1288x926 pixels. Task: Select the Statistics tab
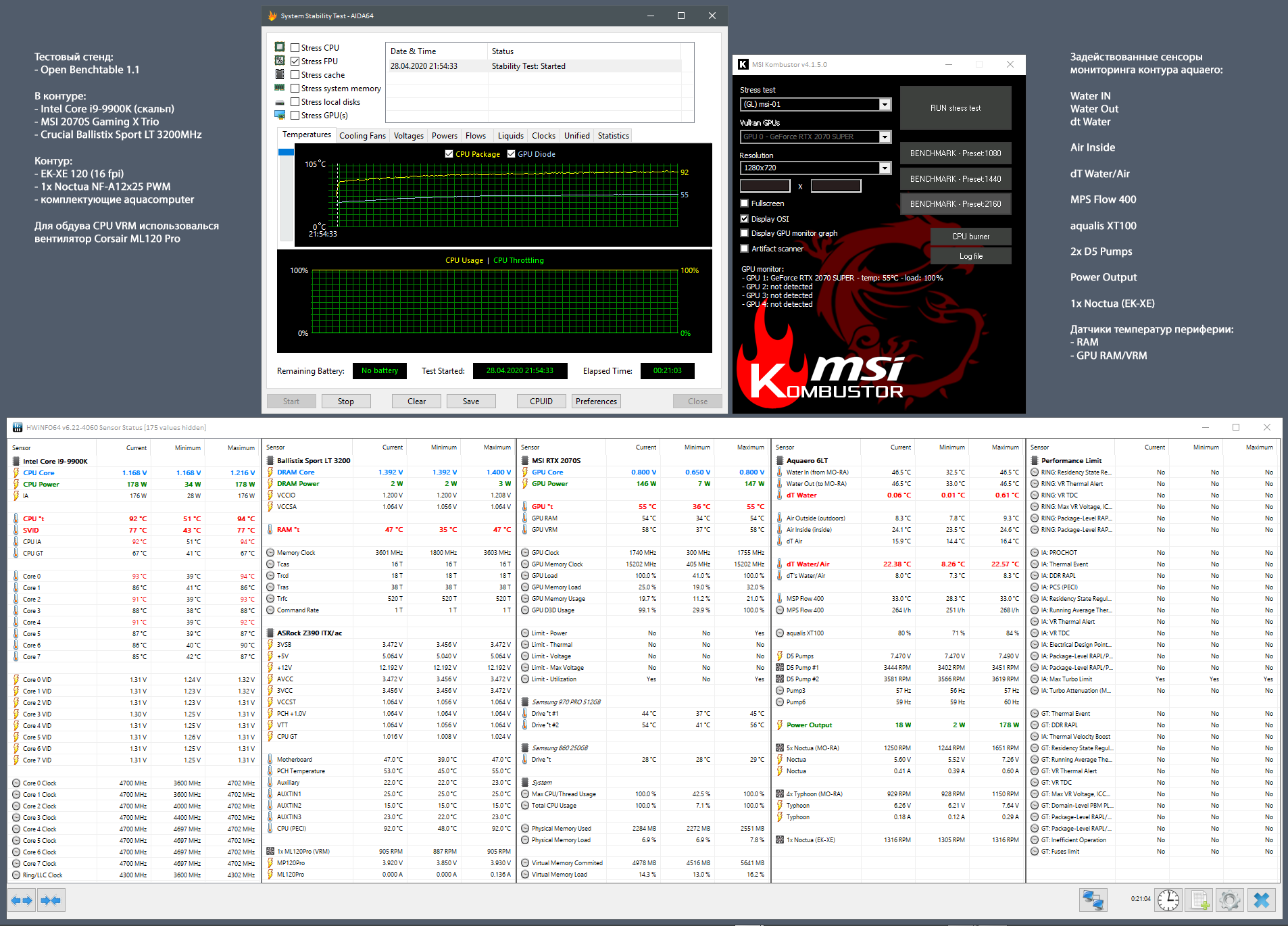tap(613, 135)
